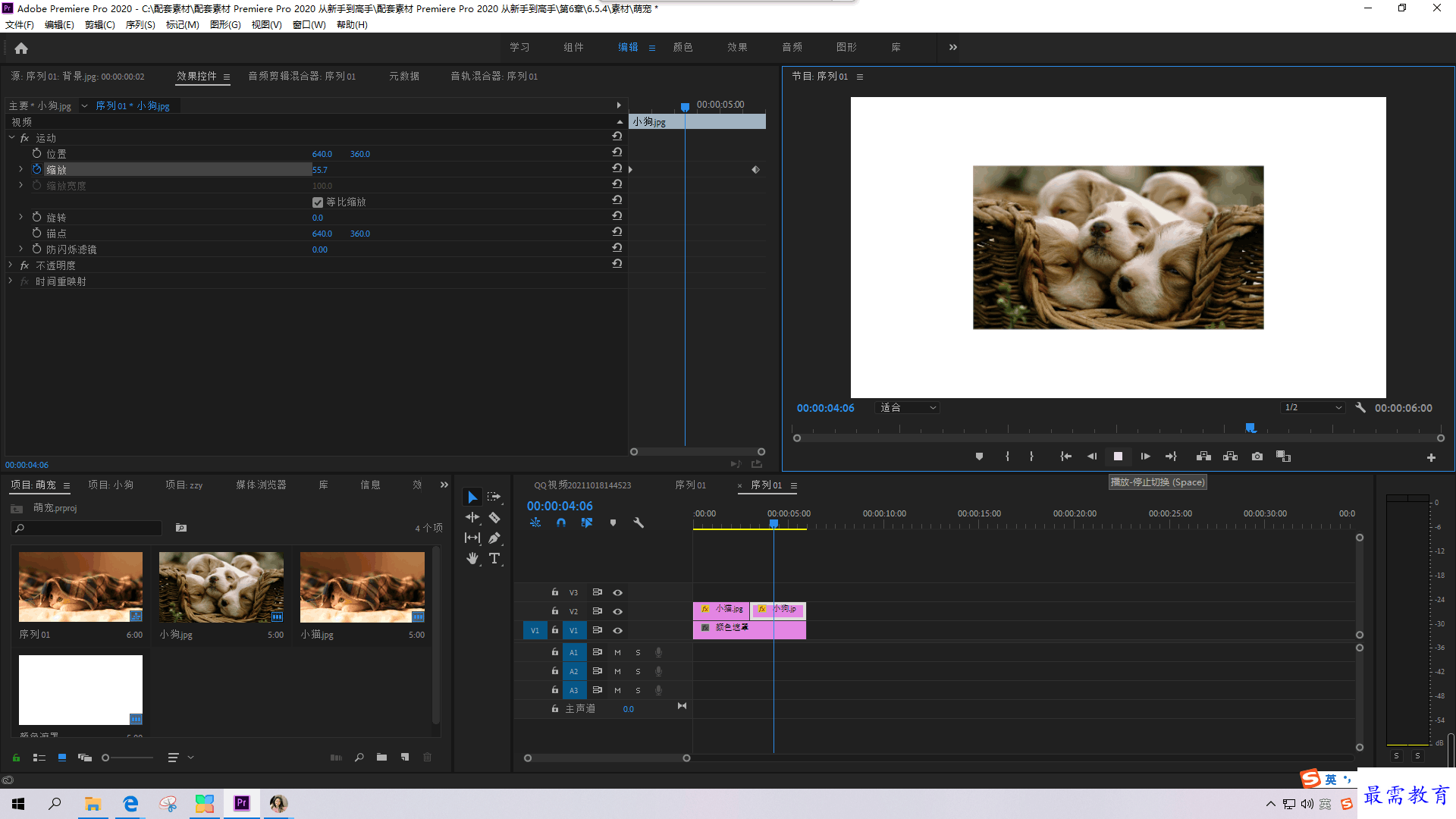Open Button Editor plus icon
The width and height of the screenshot is (1456, 819).
1431,457
